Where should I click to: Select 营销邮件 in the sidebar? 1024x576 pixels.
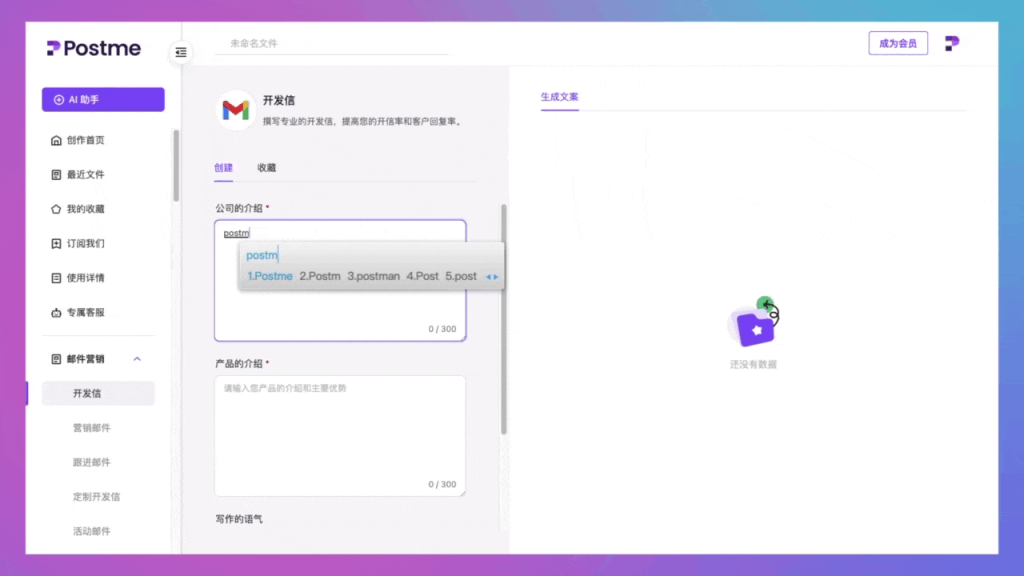(92, 428)
